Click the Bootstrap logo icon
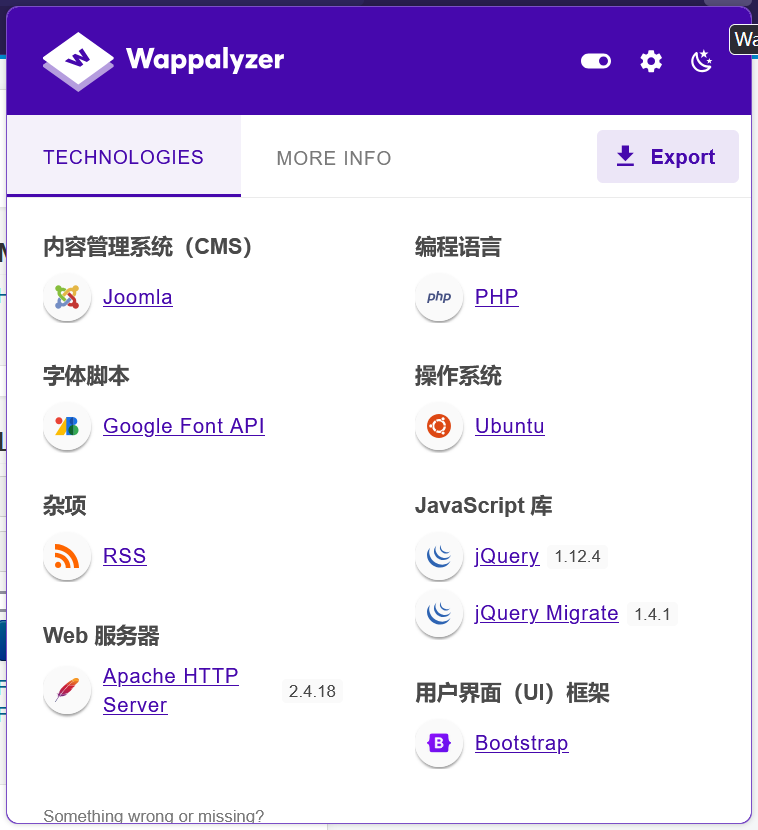The height and width of the screenshot is (830, 758). [439, 743]
